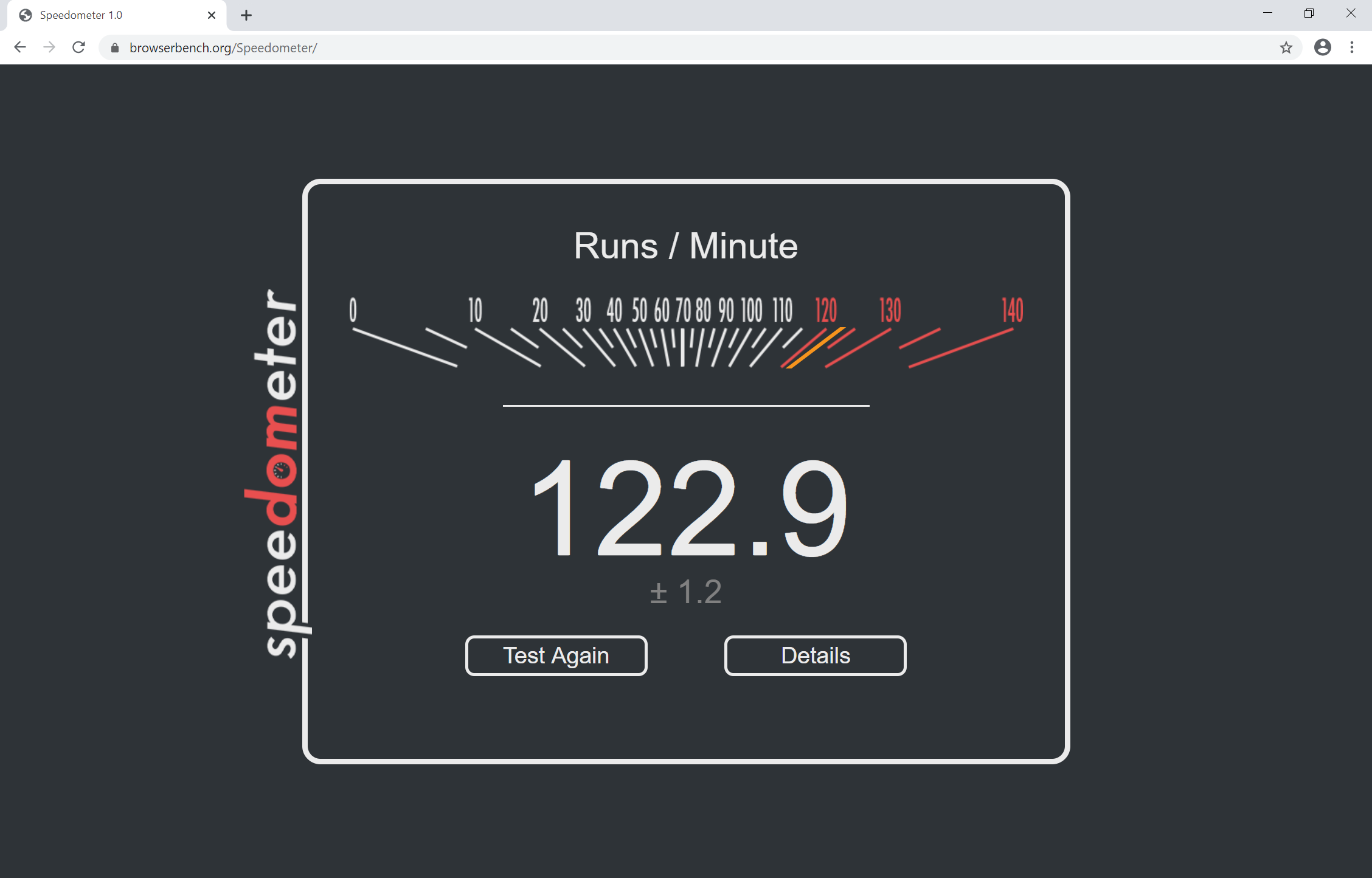Open Chrome's three-dot menu

click(1351, 47)
